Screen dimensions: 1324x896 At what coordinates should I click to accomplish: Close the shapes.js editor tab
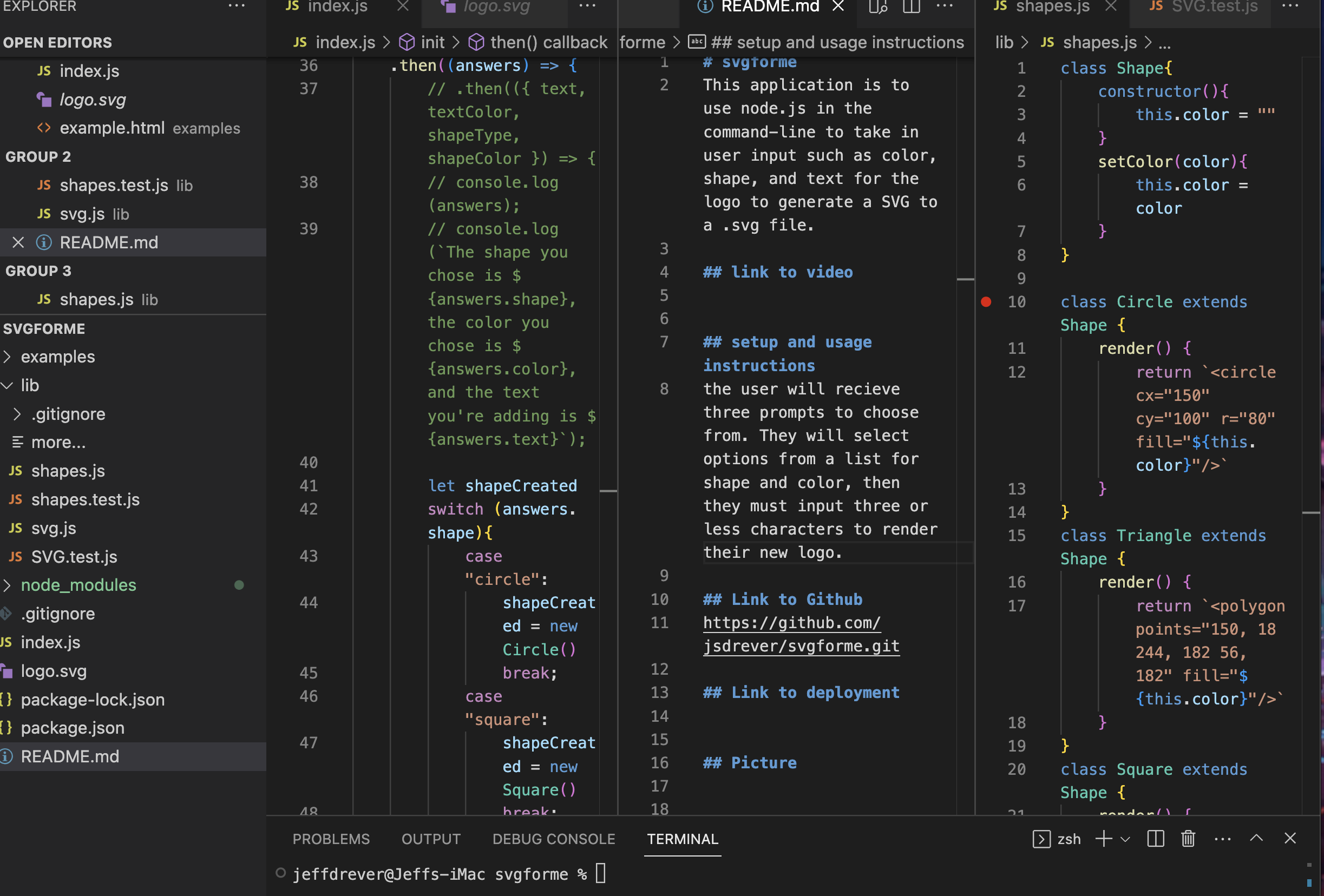tap(1110, 7)
